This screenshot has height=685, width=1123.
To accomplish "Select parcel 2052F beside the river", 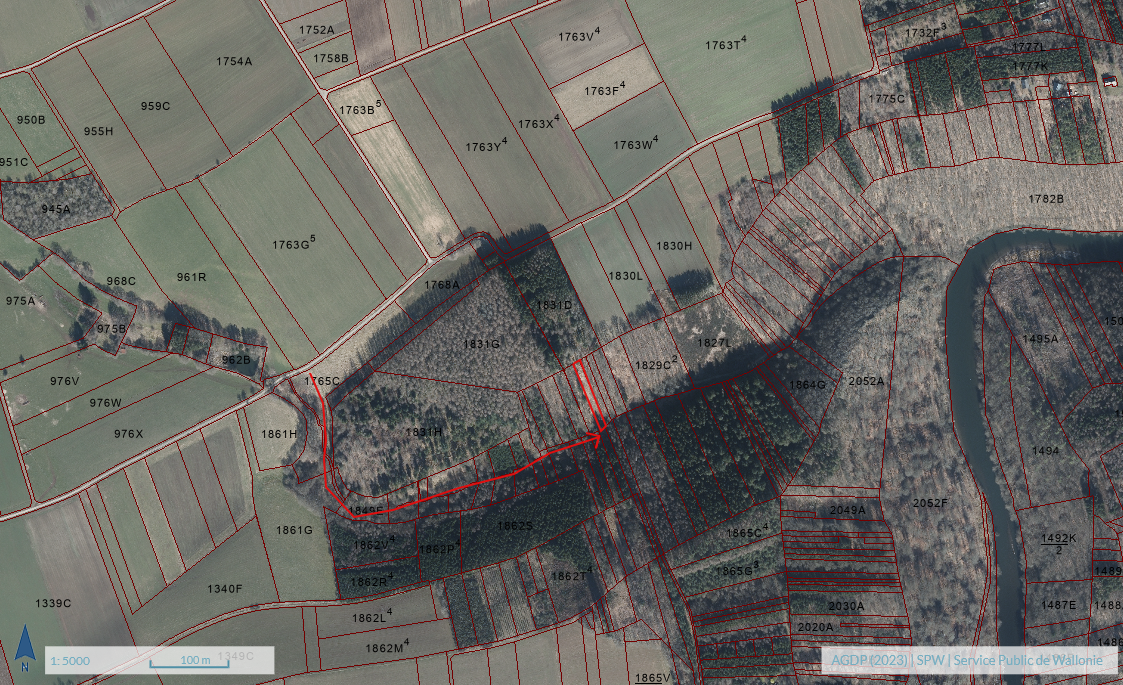I will point(930,503).
